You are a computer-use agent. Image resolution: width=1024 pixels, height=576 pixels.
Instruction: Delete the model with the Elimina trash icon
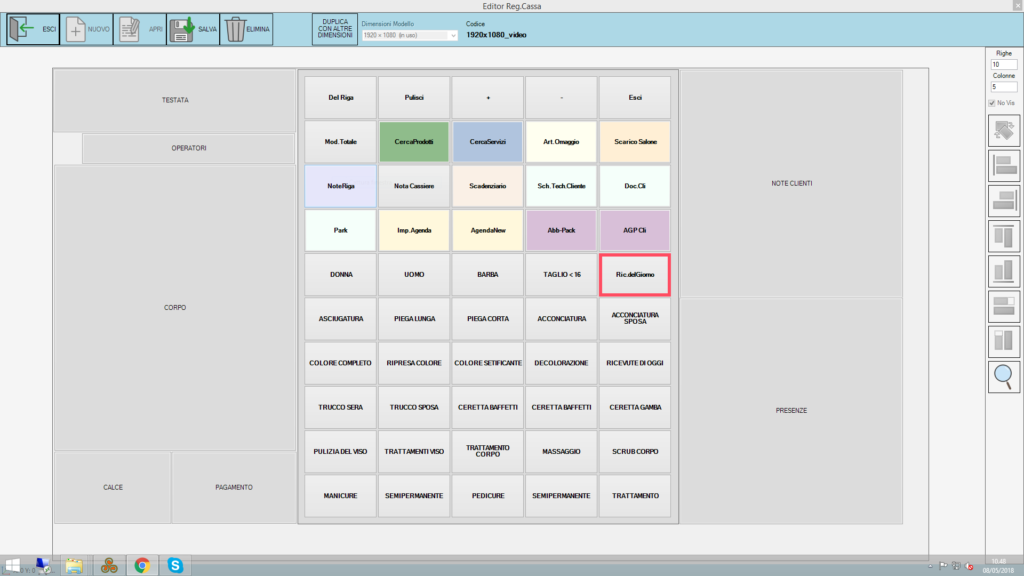245,29
